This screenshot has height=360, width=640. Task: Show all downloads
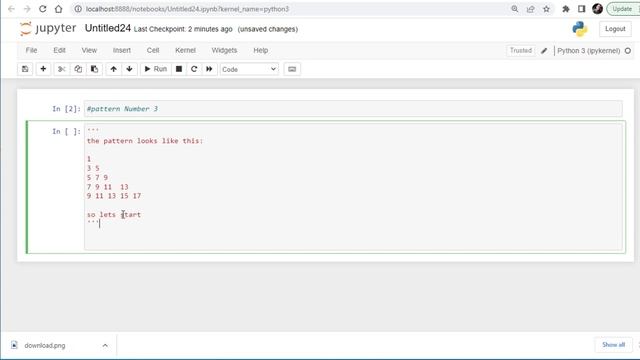pos(613,345)
